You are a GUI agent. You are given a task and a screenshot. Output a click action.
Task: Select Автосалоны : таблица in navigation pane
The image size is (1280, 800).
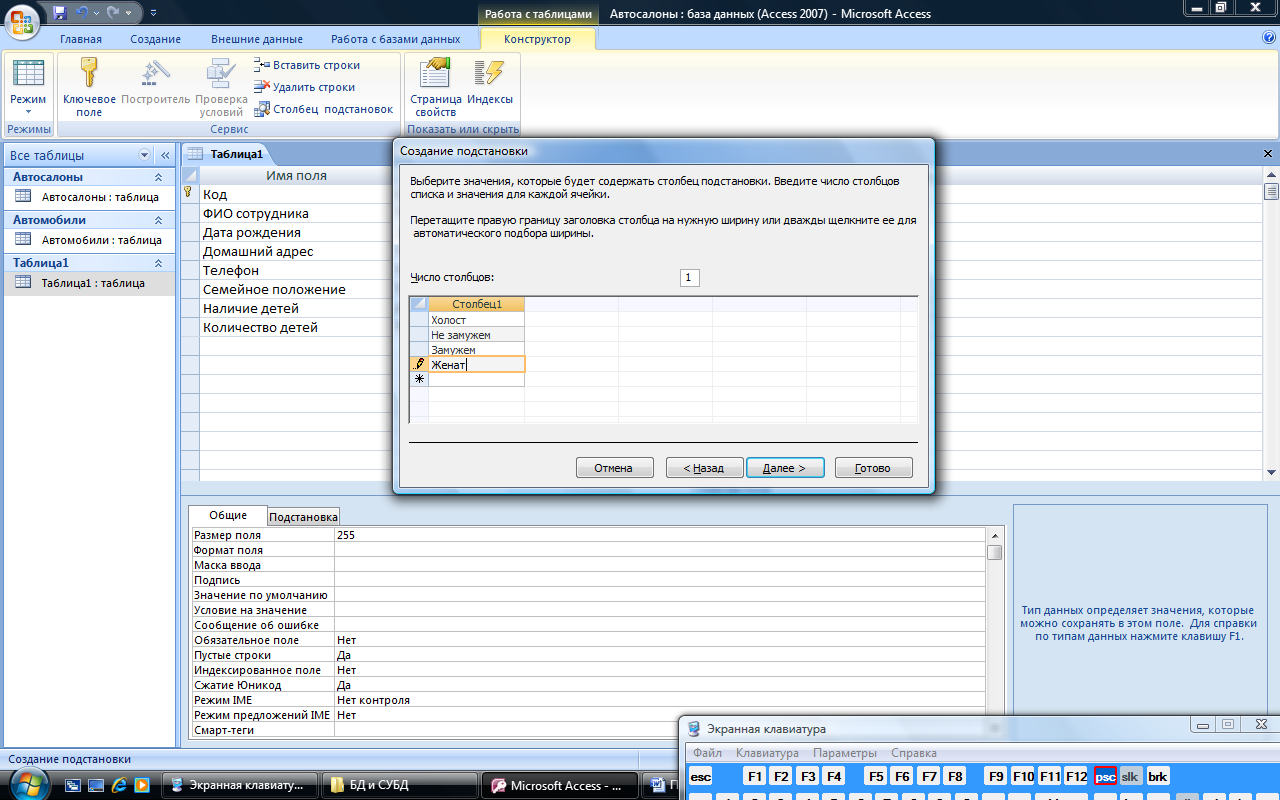[89, 197]
